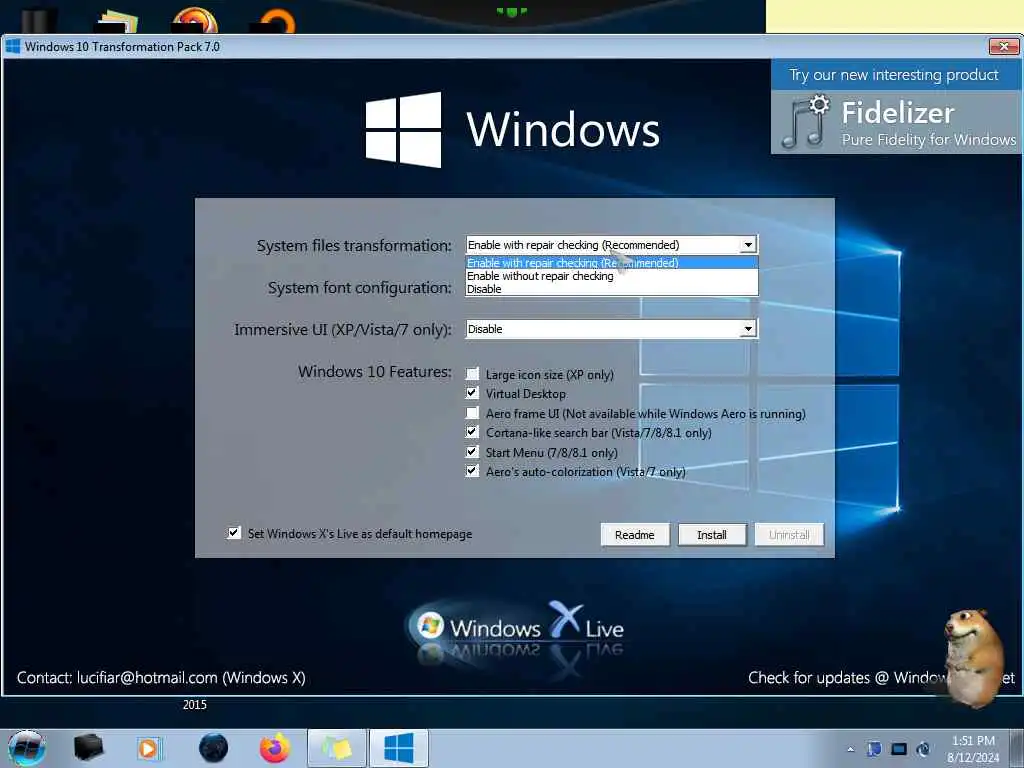Viewport: 1024px width, 768px height.
Task: Open the Readme button
Action: point(635,535)
